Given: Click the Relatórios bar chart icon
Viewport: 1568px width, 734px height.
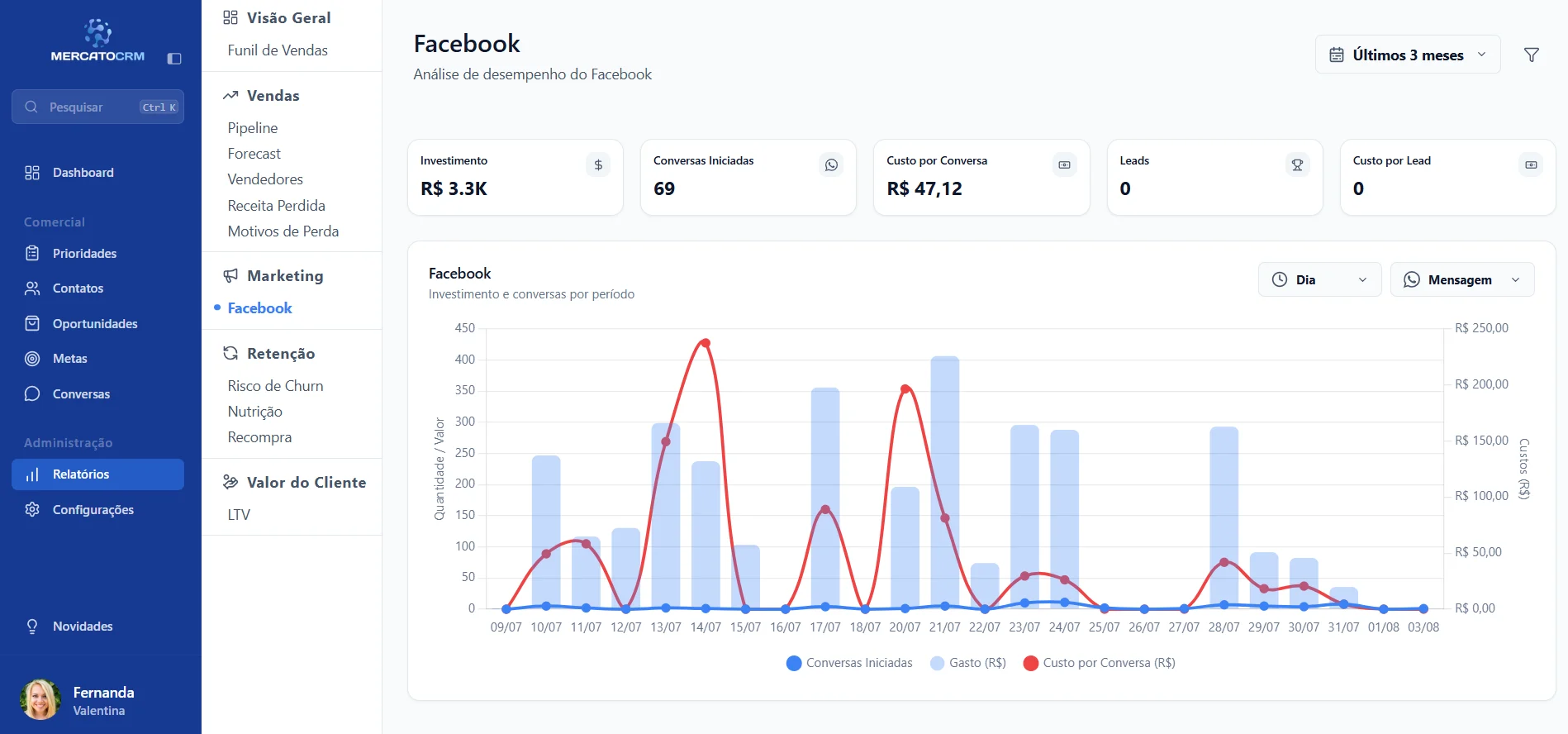Looking at the screenshot, I should coord(32,474).
